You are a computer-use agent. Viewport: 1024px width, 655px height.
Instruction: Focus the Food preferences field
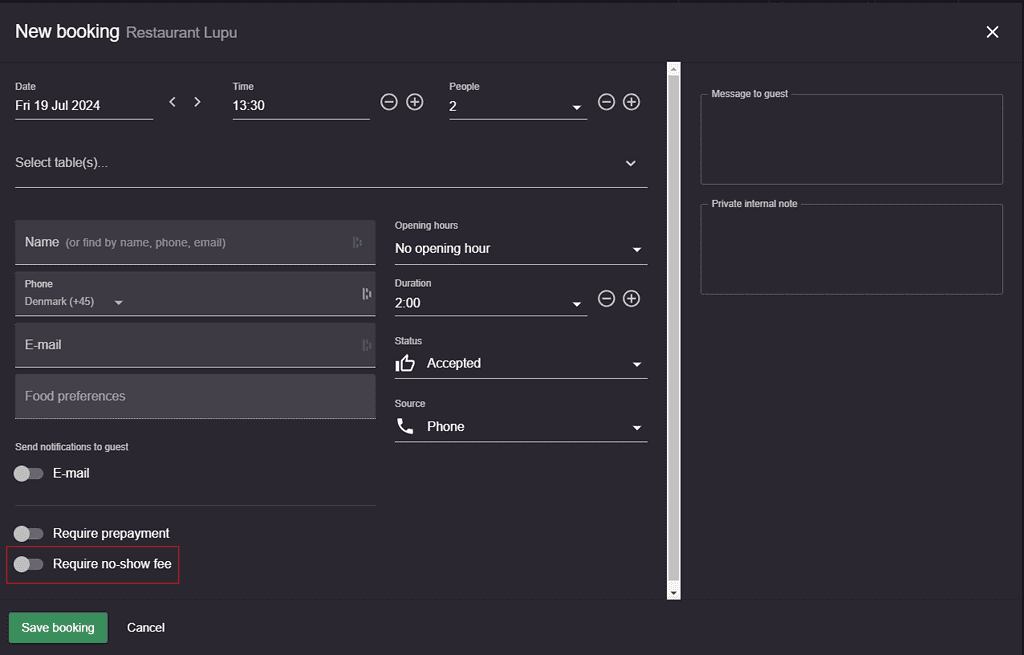tap(195, 396)
